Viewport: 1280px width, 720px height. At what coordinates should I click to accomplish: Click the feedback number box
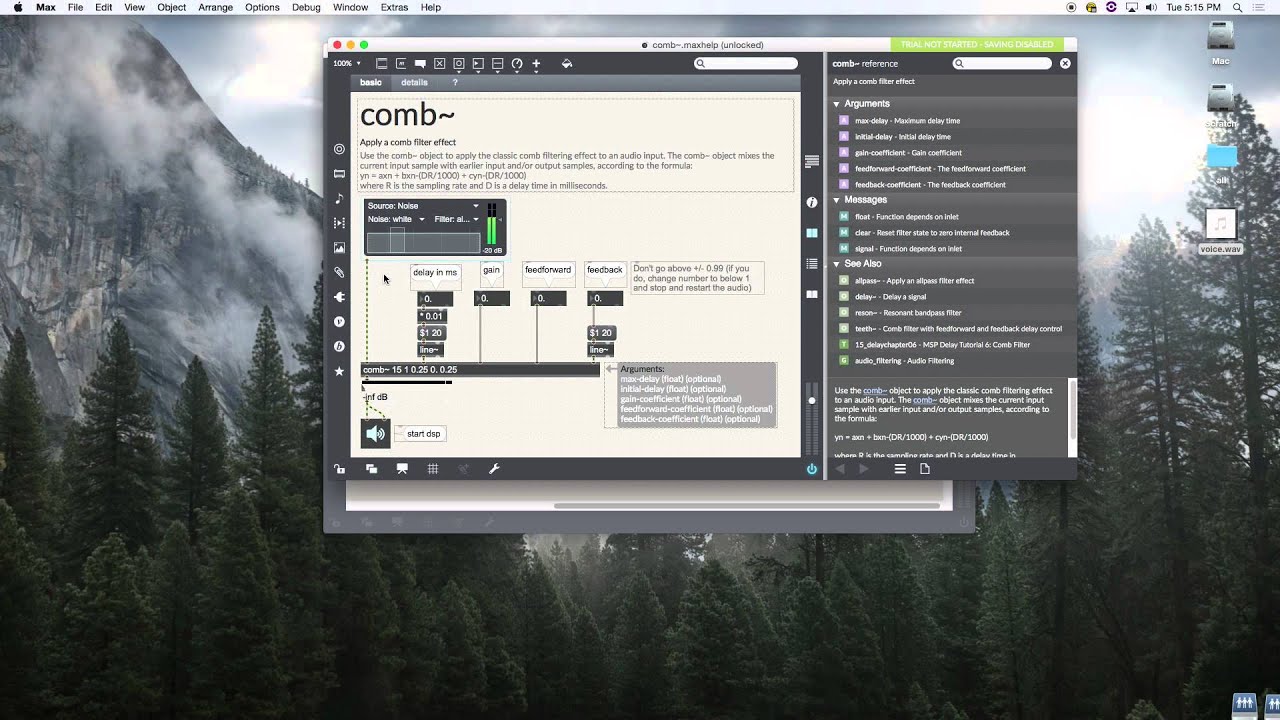click(x=604, y=299)
